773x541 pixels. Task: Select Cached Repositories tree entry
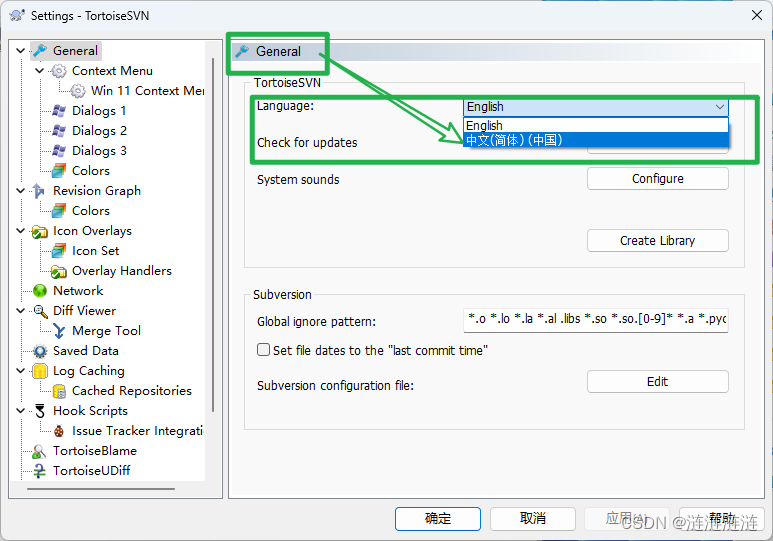click(132, 391)
